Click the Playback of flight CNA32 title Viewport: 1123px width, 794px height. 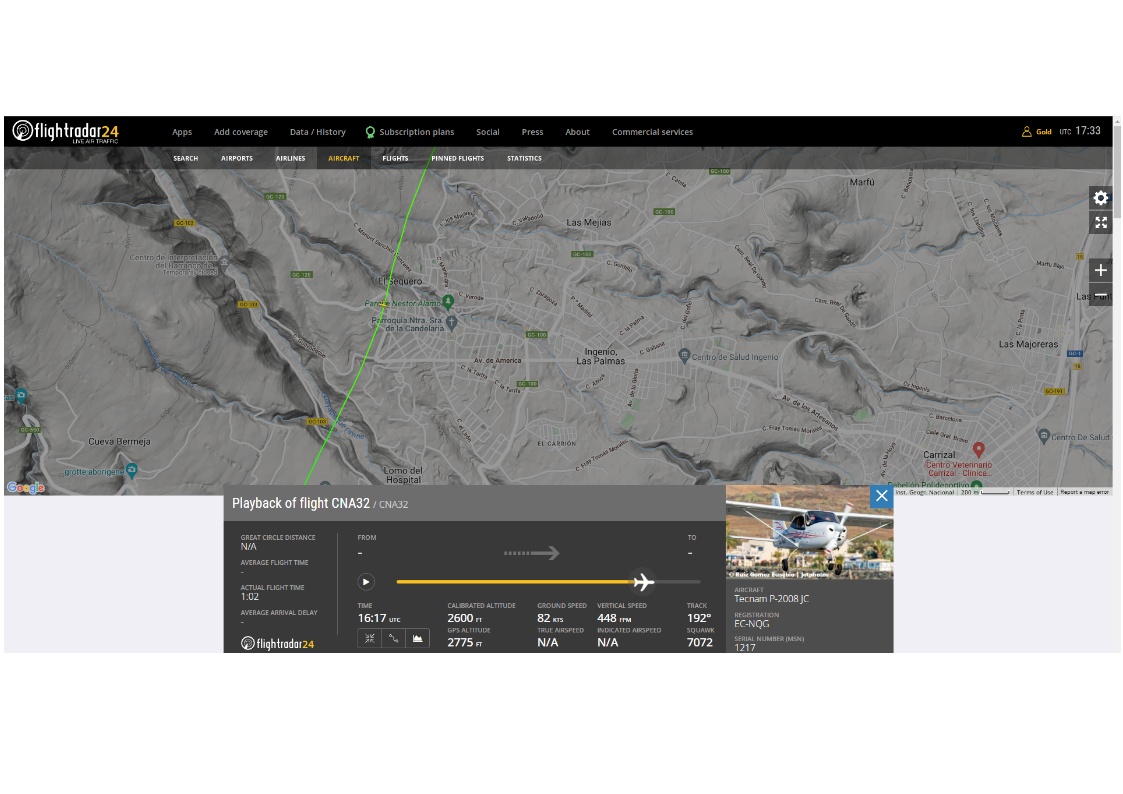301,503
